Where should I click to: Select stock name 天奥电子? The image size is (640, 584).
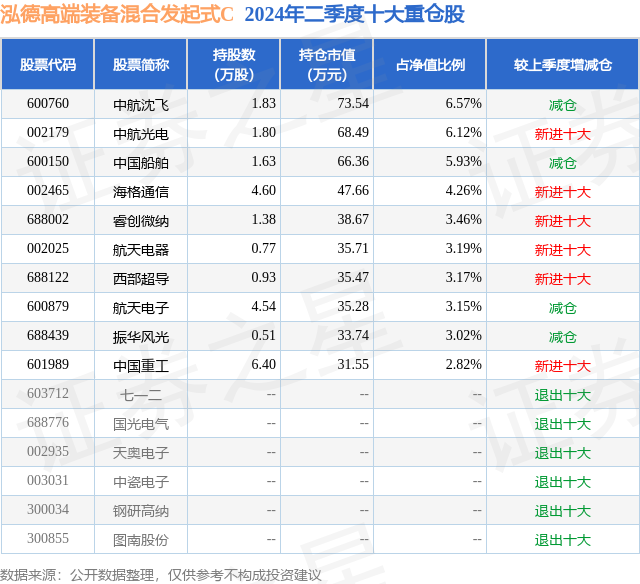pos(141,453)
